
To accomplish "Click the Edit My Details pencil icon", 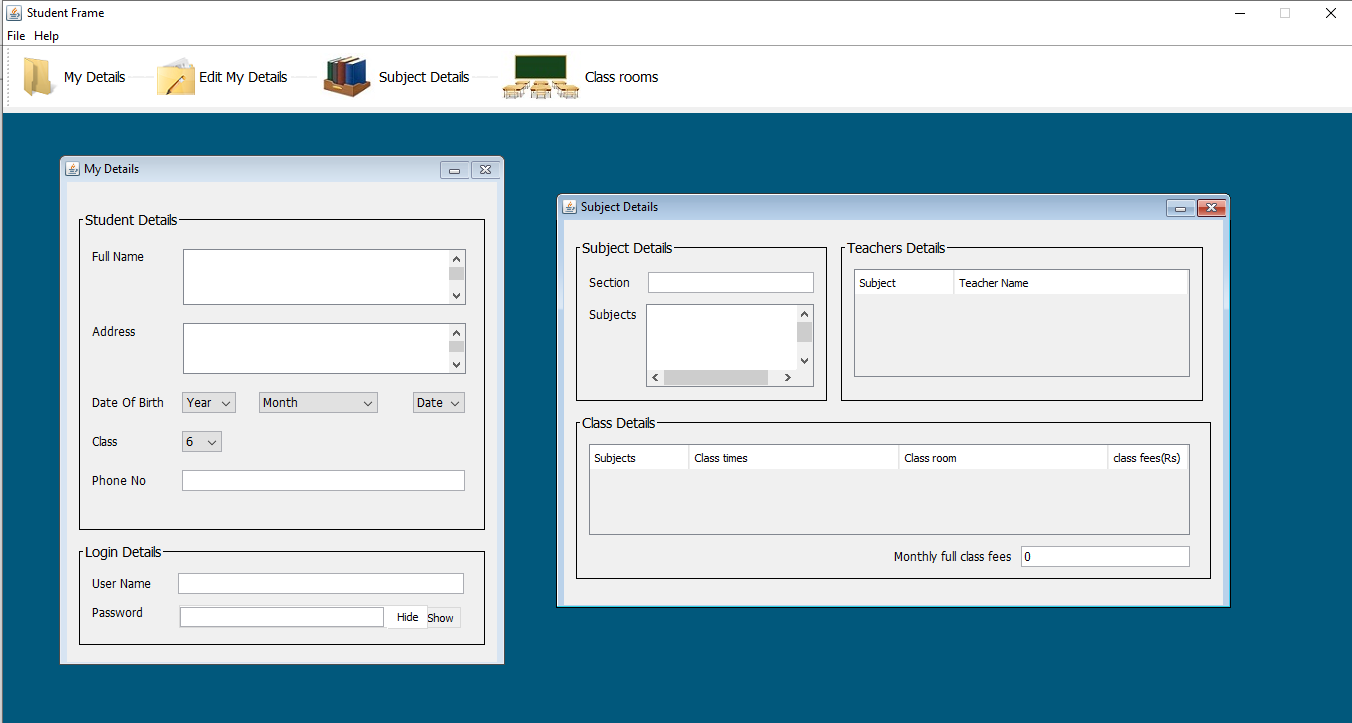I will click(x=176, y=76).
